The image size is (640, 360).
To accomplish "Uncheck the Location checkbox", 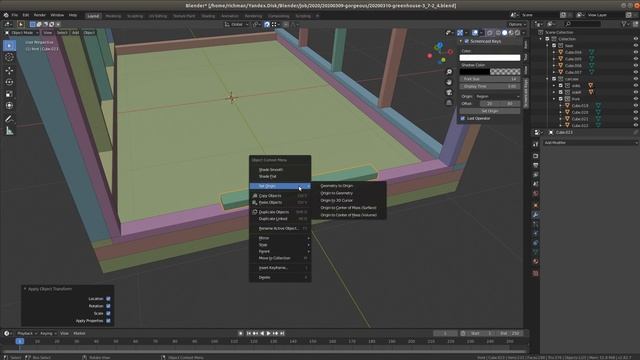I will (108, 299).
